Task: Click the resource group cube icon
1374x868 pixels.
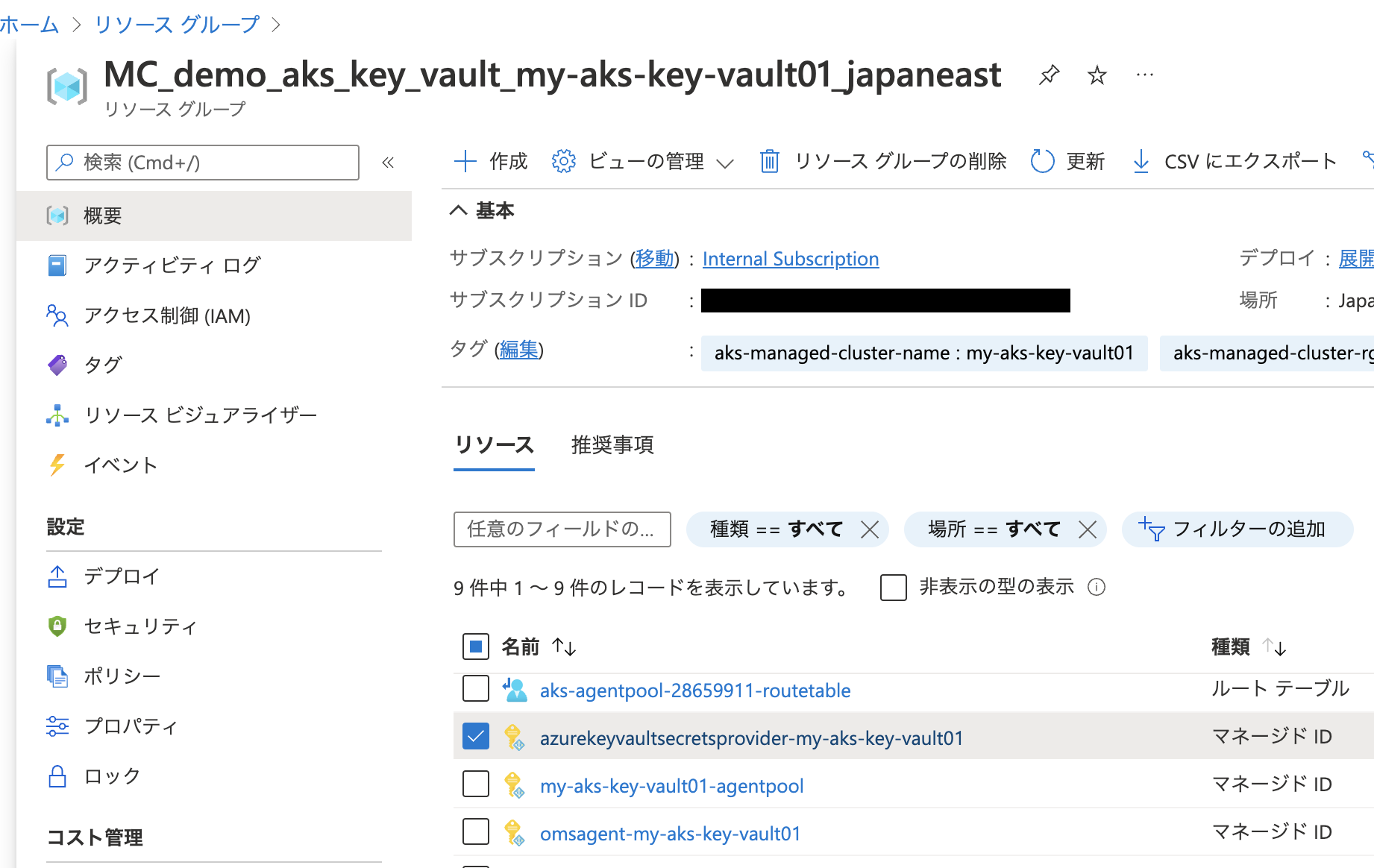Action: [x=66, y=87]
